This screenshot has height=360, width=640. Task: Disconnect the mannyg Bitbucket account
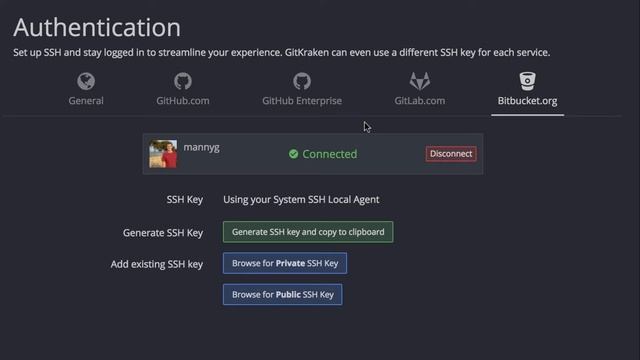(451, 154)
